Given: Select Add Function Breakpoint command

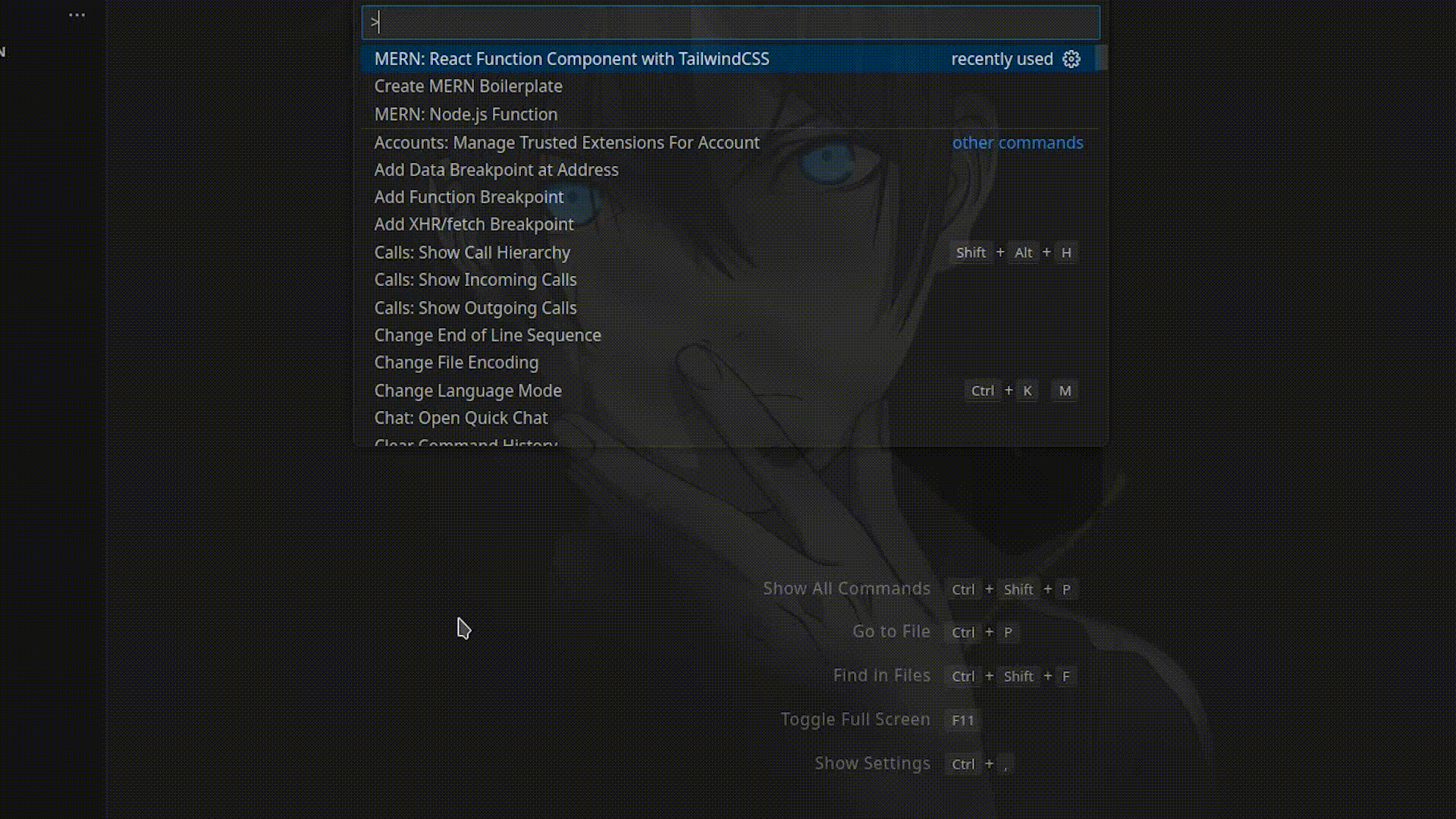Looking at the screenshot, I should 468,197.
